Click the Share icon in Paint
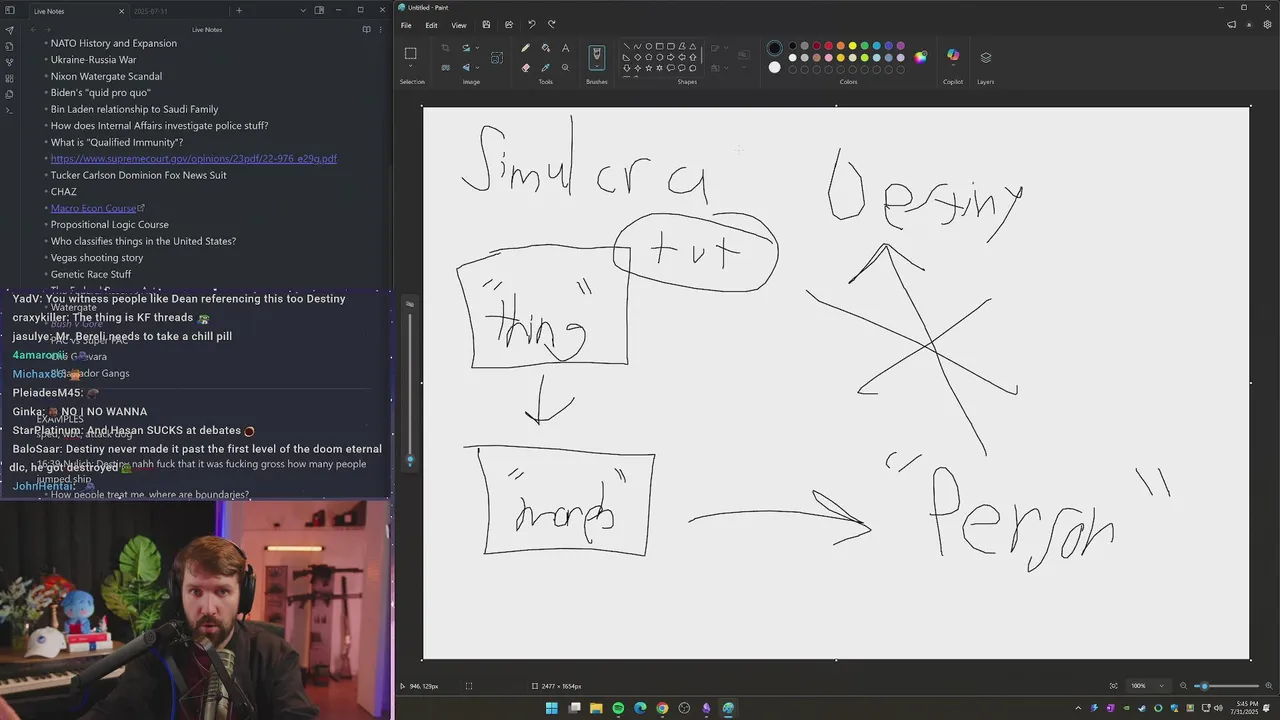 (x=509, y=25)
